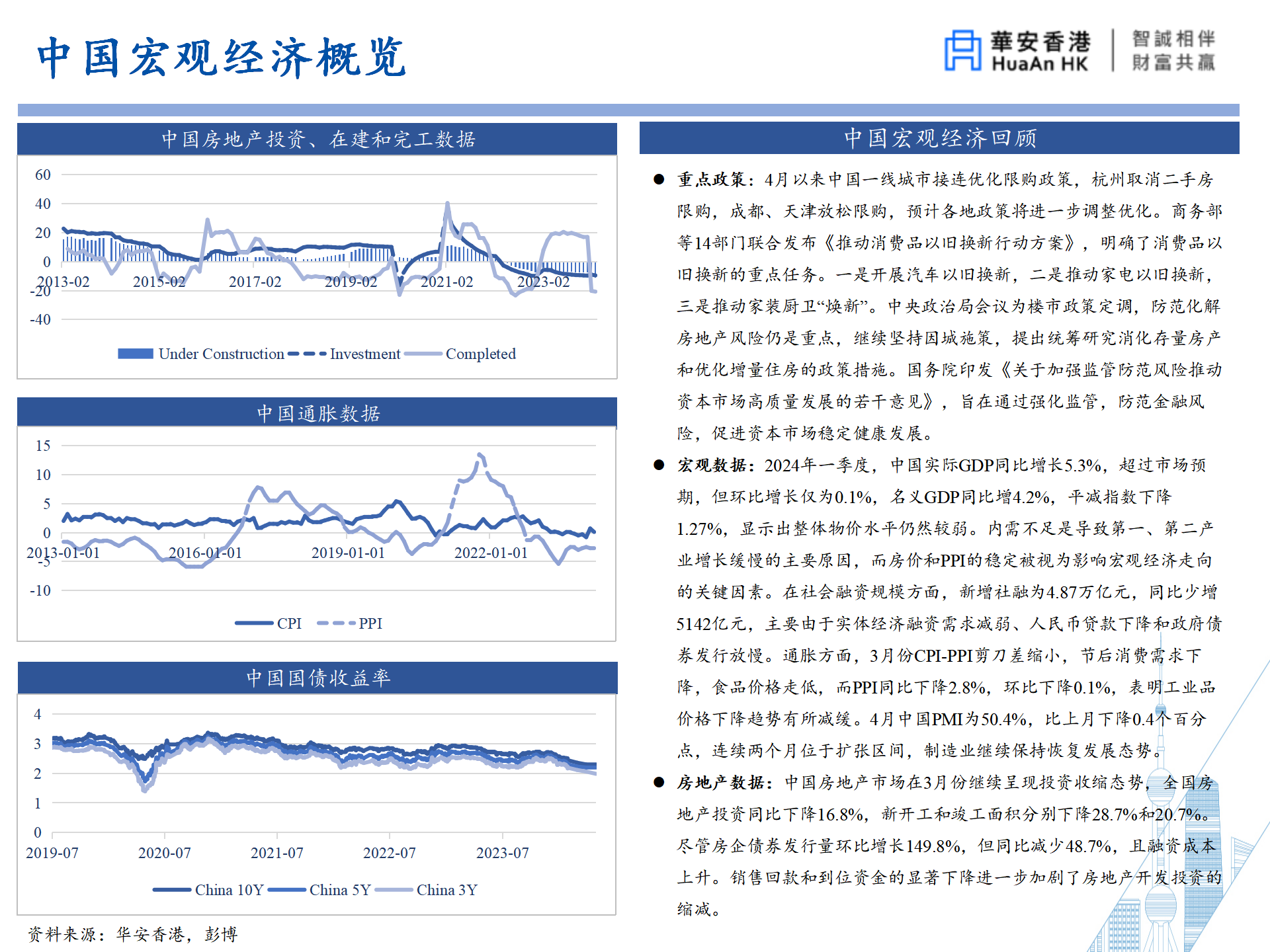Click the 'CPI' legend label
Screen dimensions: 1270x952
(289, 623)
